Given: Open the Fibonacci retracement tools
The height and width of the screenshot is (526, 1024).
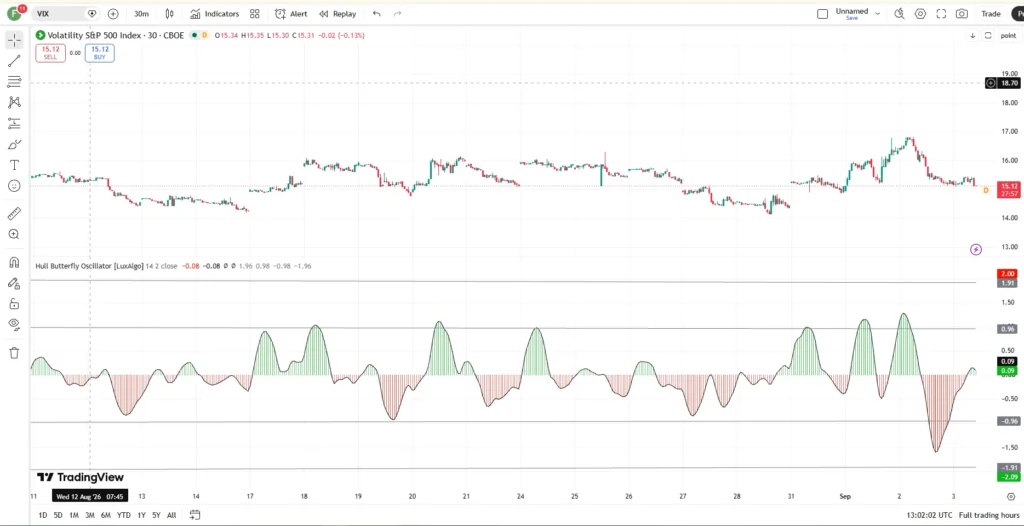Looking at the screenshot, I should click(14, 82).
